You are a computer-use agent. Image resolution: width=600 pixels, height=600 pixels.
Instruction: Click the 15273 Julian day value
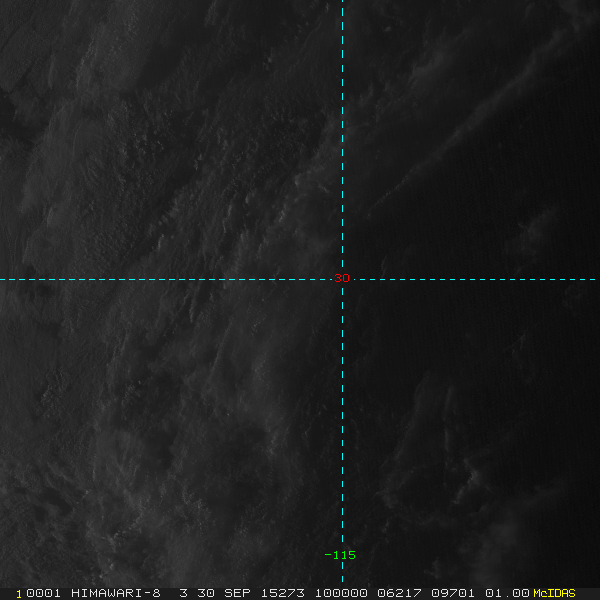coord(283,593)
